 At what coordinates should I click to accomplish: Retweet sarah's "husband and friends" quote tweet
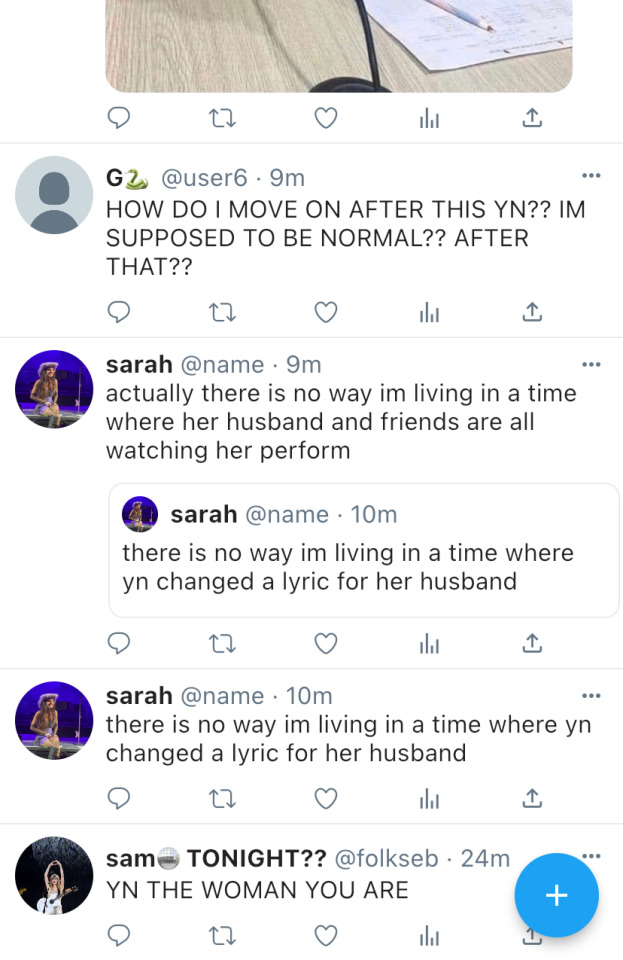pyautogui.click(x=222, y=643)
